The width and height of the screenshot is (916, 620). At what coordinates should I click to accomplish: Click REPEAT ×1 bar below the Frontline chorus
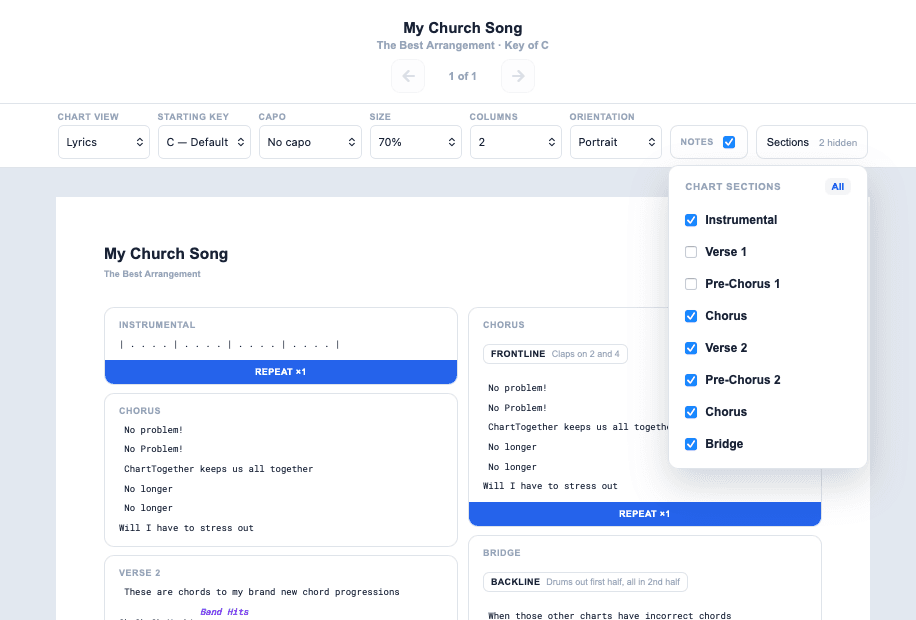tap(645, 514)
